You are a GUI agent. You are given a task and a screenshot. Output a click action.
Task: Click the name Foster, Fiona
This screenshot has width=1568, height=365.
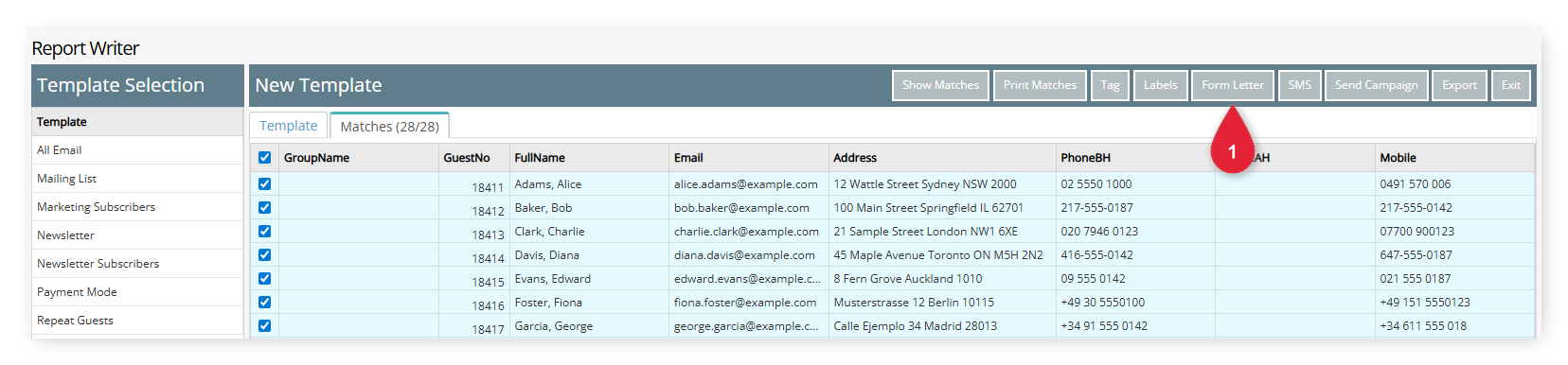pos(548,303)
